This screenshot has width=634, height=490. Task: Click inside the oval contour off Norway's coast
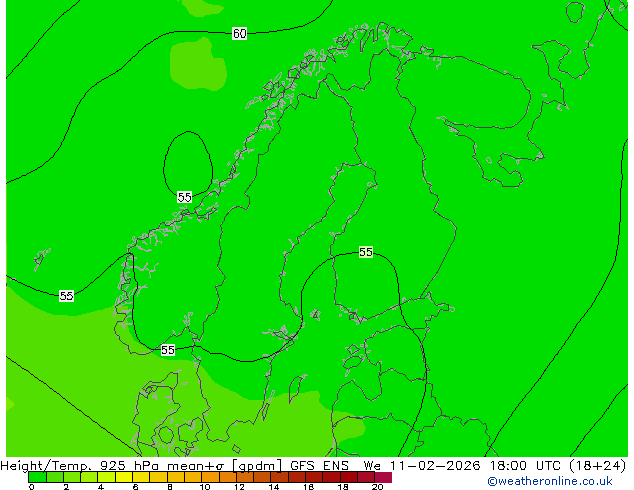(187, 160)
